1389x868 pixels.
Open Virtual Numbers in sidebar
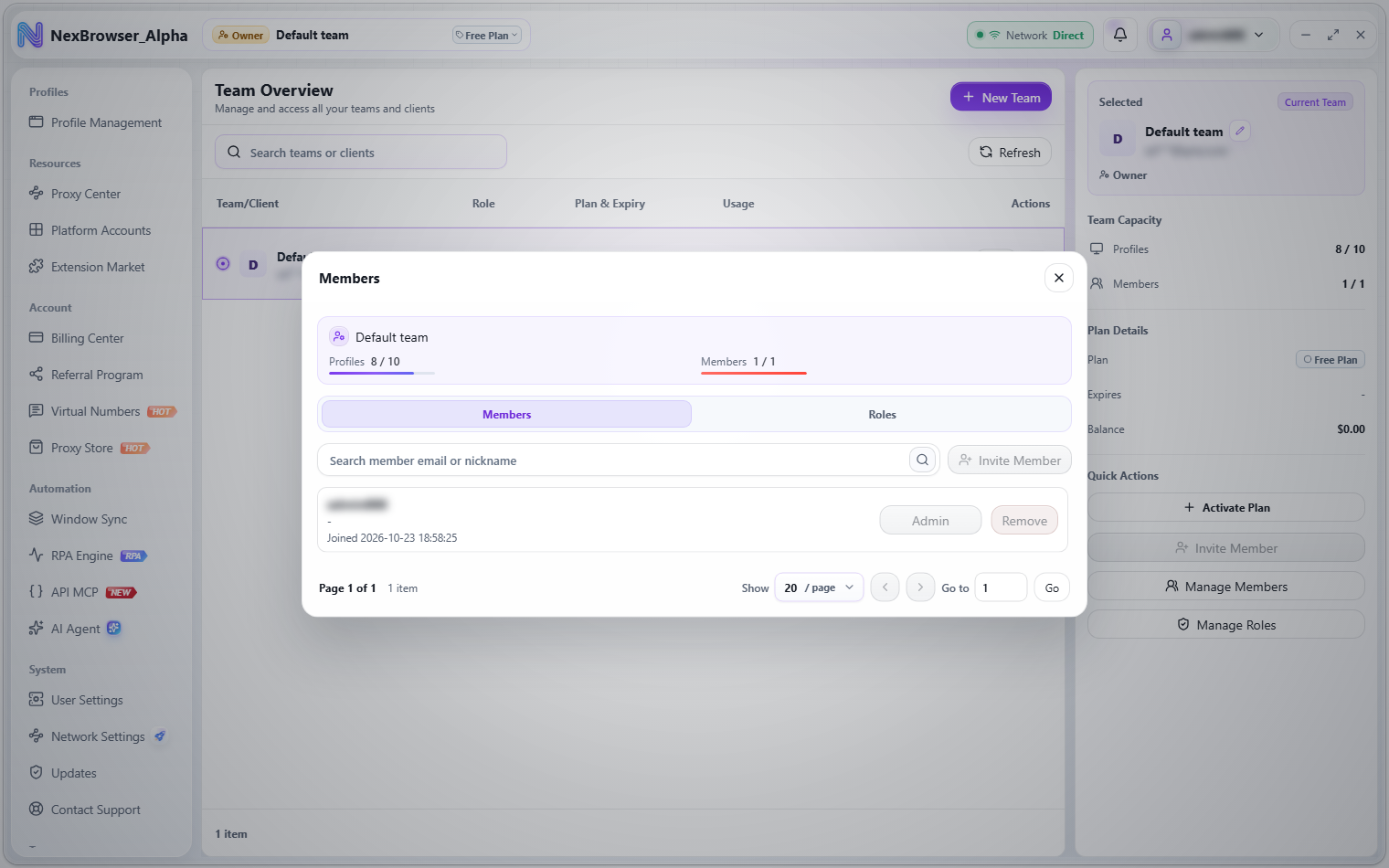[101, 411]
